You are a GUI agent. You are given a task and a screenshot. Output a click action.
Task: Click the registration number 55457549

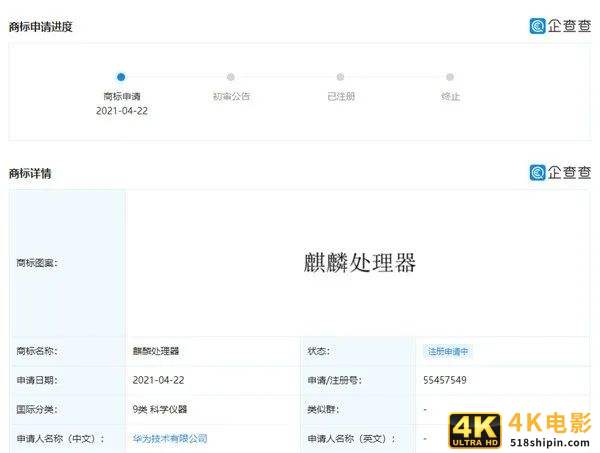pos(445,380)
